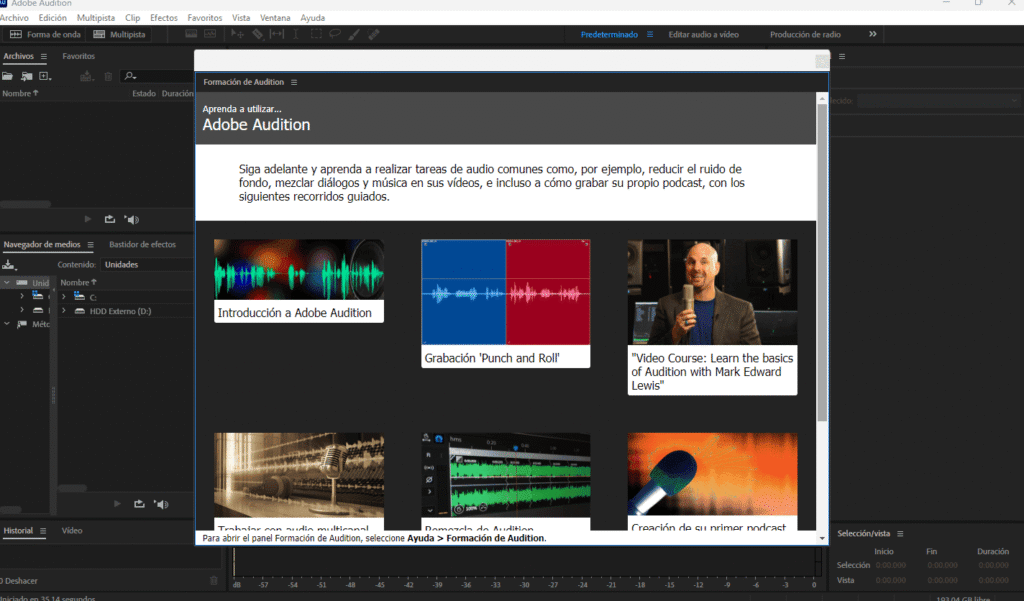Screen dimensions: 1024x601
Task: Open the Selección/vista panel menu
Action: tap(900, 534)
